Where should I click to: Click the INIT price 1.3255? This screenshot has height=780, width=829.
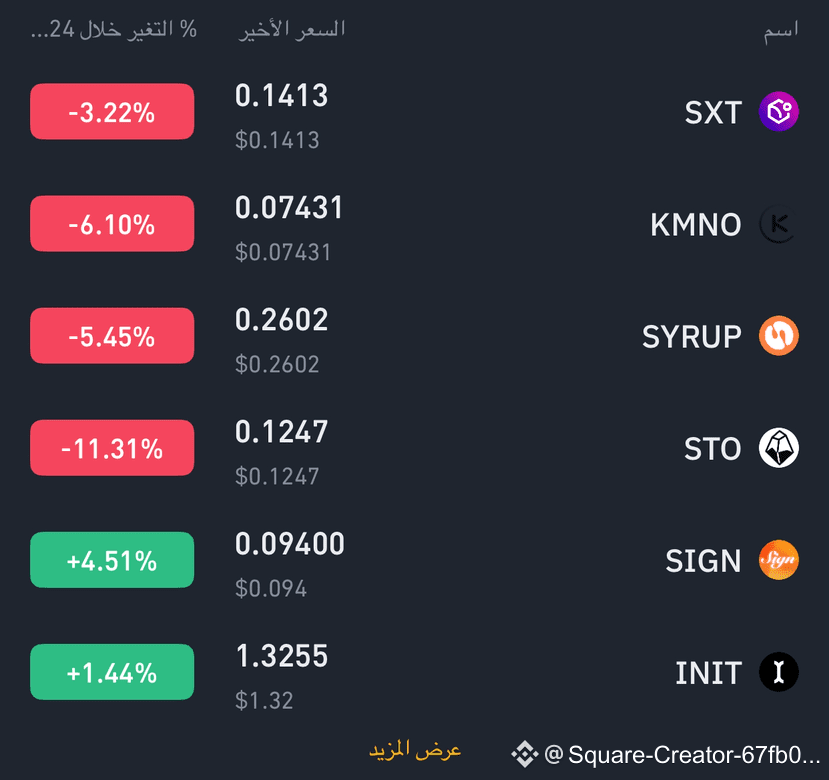coord(282,656)
